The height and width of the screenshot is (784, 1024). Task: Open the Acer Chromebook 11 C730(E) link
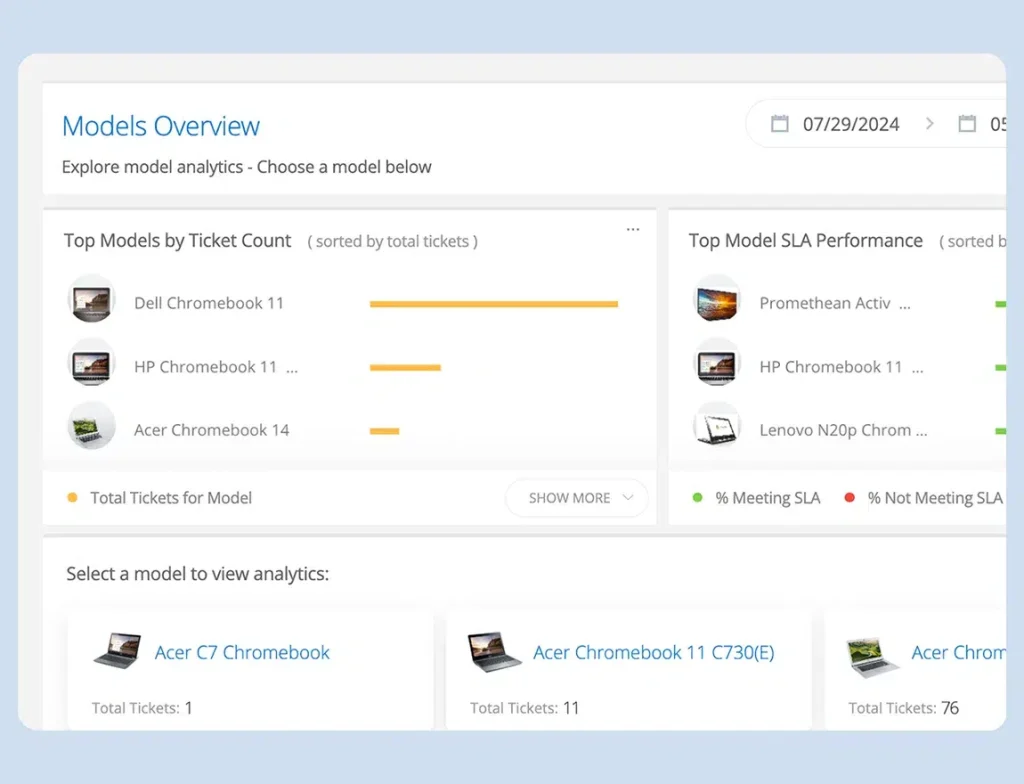pyautogui.click(x=654, y=652)
